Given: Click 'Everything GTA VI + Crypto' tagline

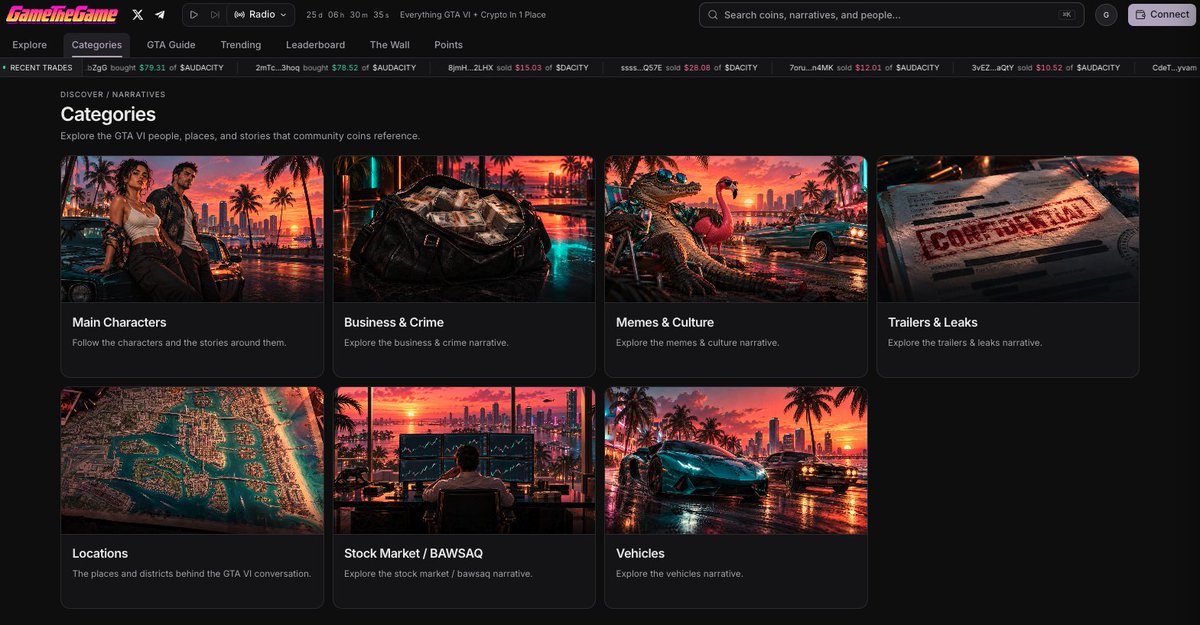Looking at the screenshot, I should (x=472, y=15).
